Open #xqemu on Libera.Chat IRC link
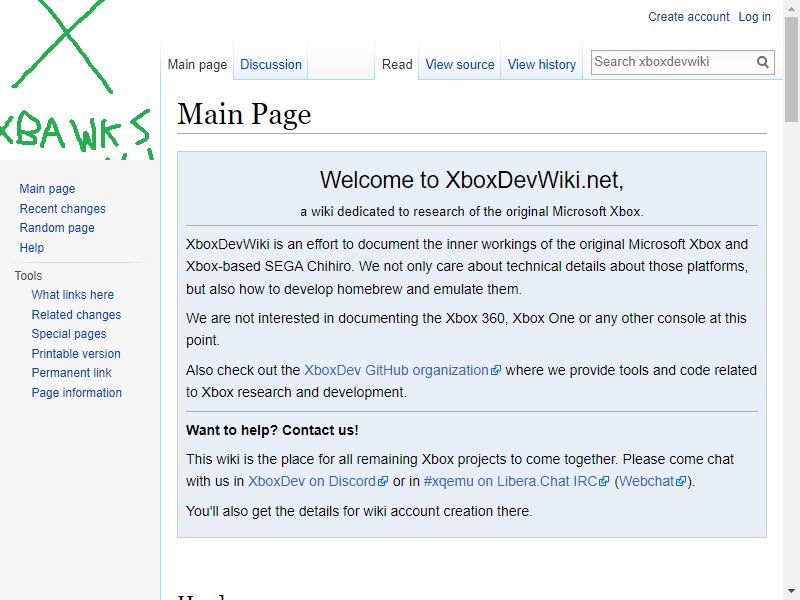The width and height of the screenshot is (800, 600). tap(516, 482)
